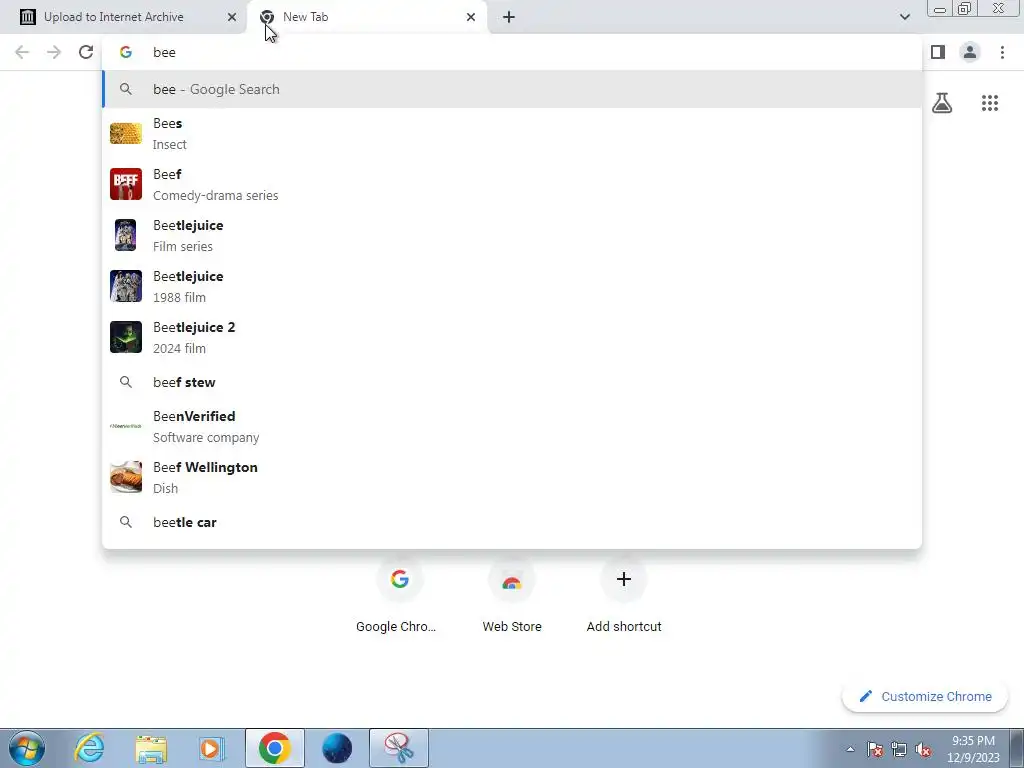Click the Customize Chrome button
Viewport: 1024px width, 768px height.
(x=925, y=697)
